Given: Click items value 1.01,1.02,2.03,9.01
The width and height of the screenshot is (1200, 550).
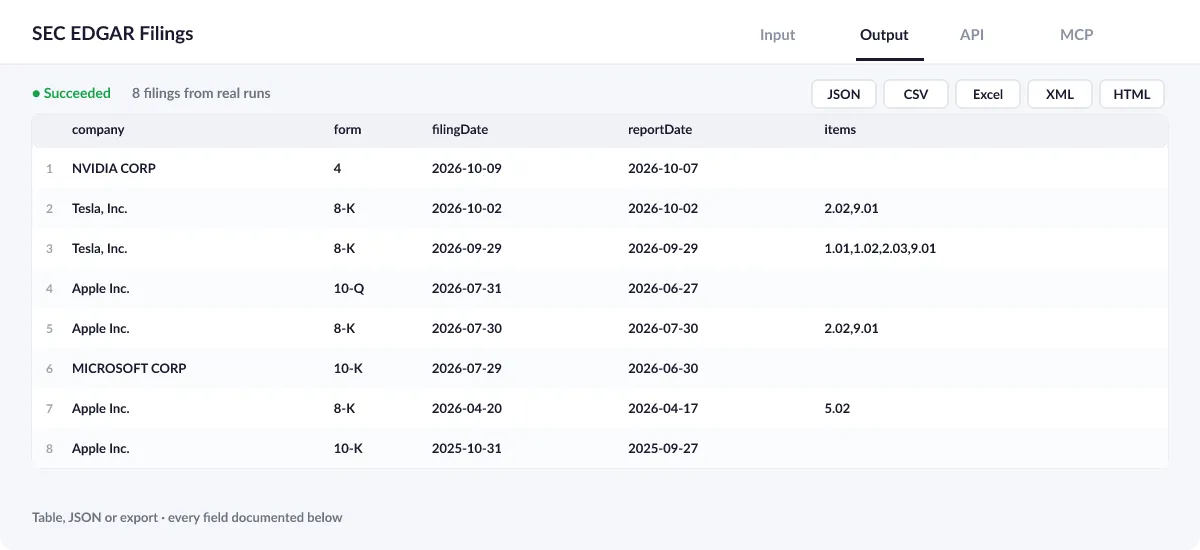Looking at the screenshot, I should pos(880,248).
